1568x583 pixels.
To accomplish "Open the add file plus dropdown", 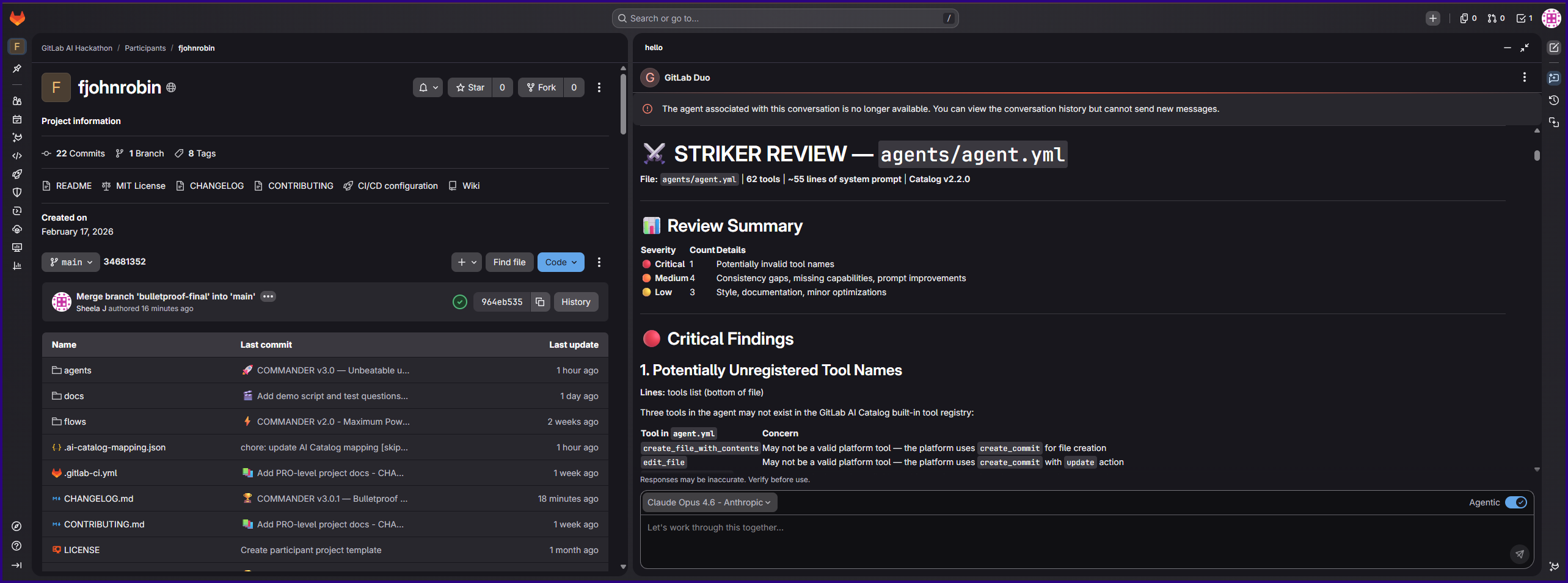I will coord(467,262).
